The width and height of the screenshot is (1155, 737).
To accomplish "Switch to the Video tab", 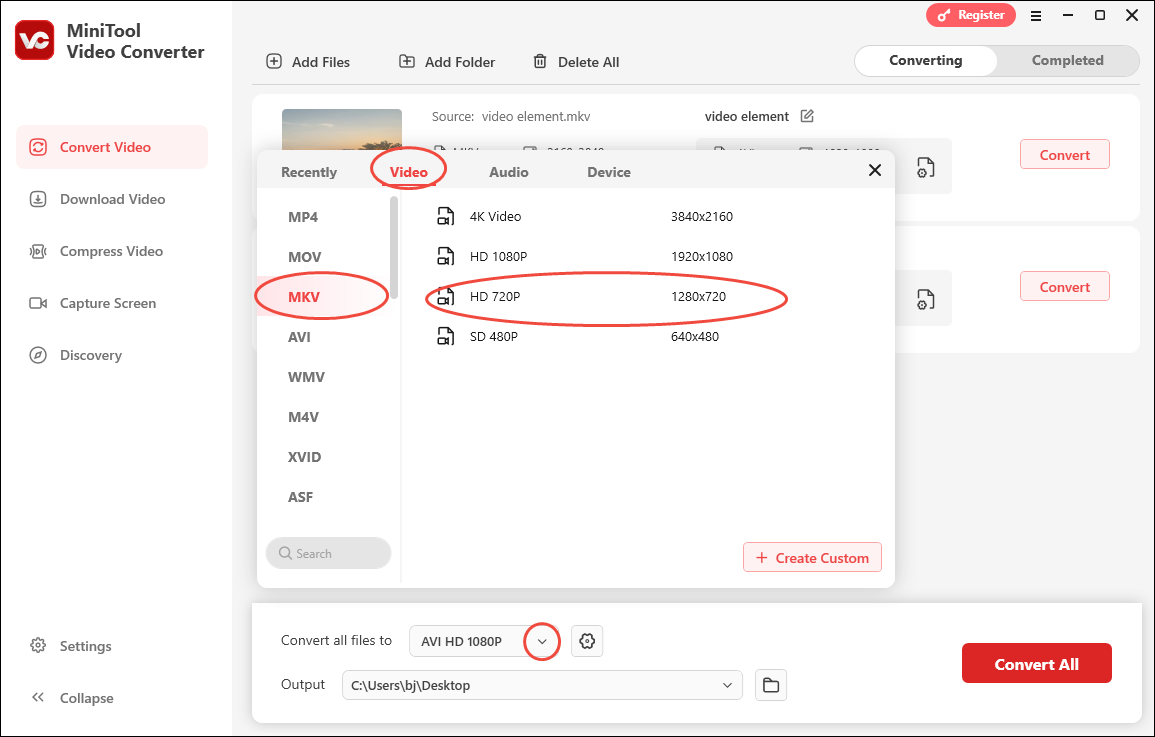I will tap(409, 172).
